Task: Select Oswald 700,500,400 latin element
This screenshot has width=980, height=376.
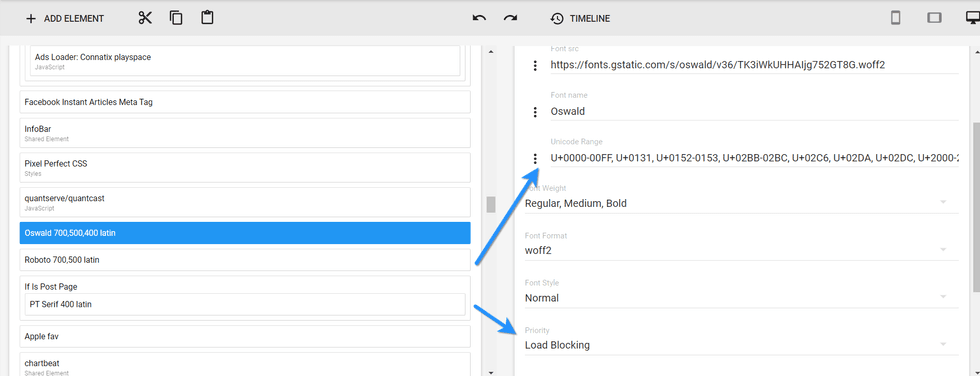Action: 245,233
